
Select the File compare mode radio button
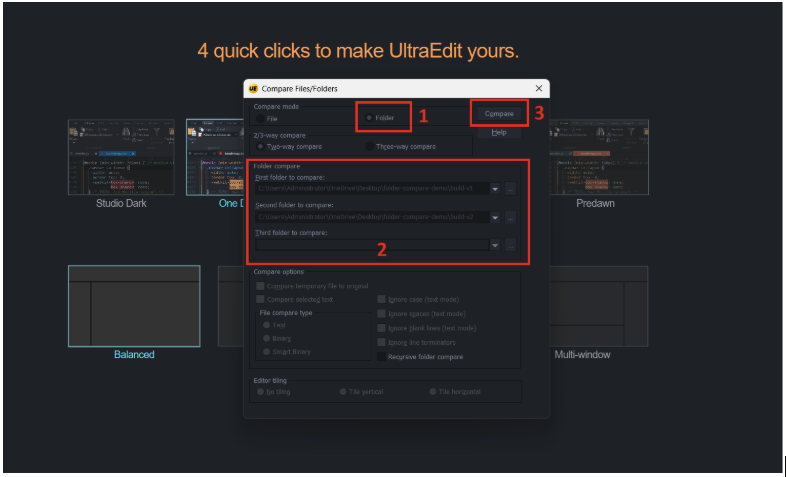(x=260, y=119)
